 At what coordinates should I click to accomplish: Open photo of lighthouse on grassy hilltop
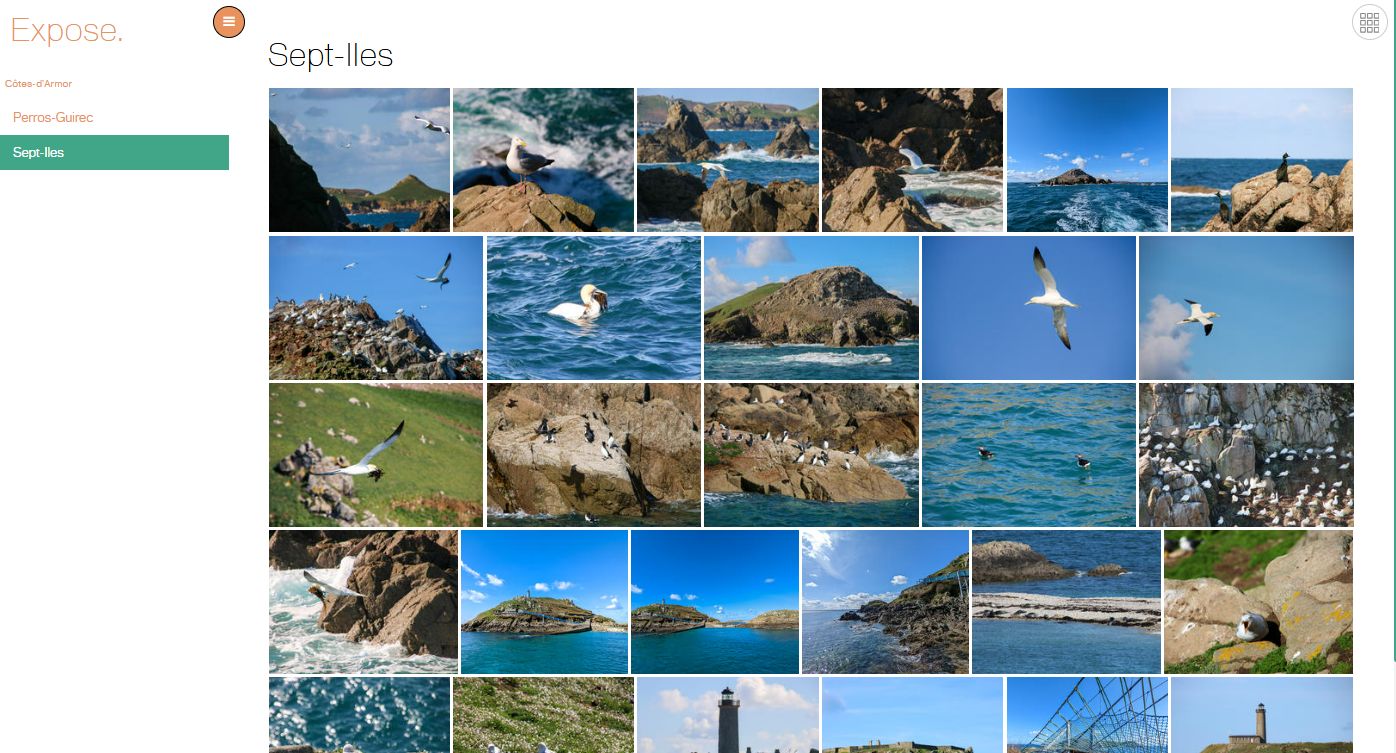pos(1262,715)
